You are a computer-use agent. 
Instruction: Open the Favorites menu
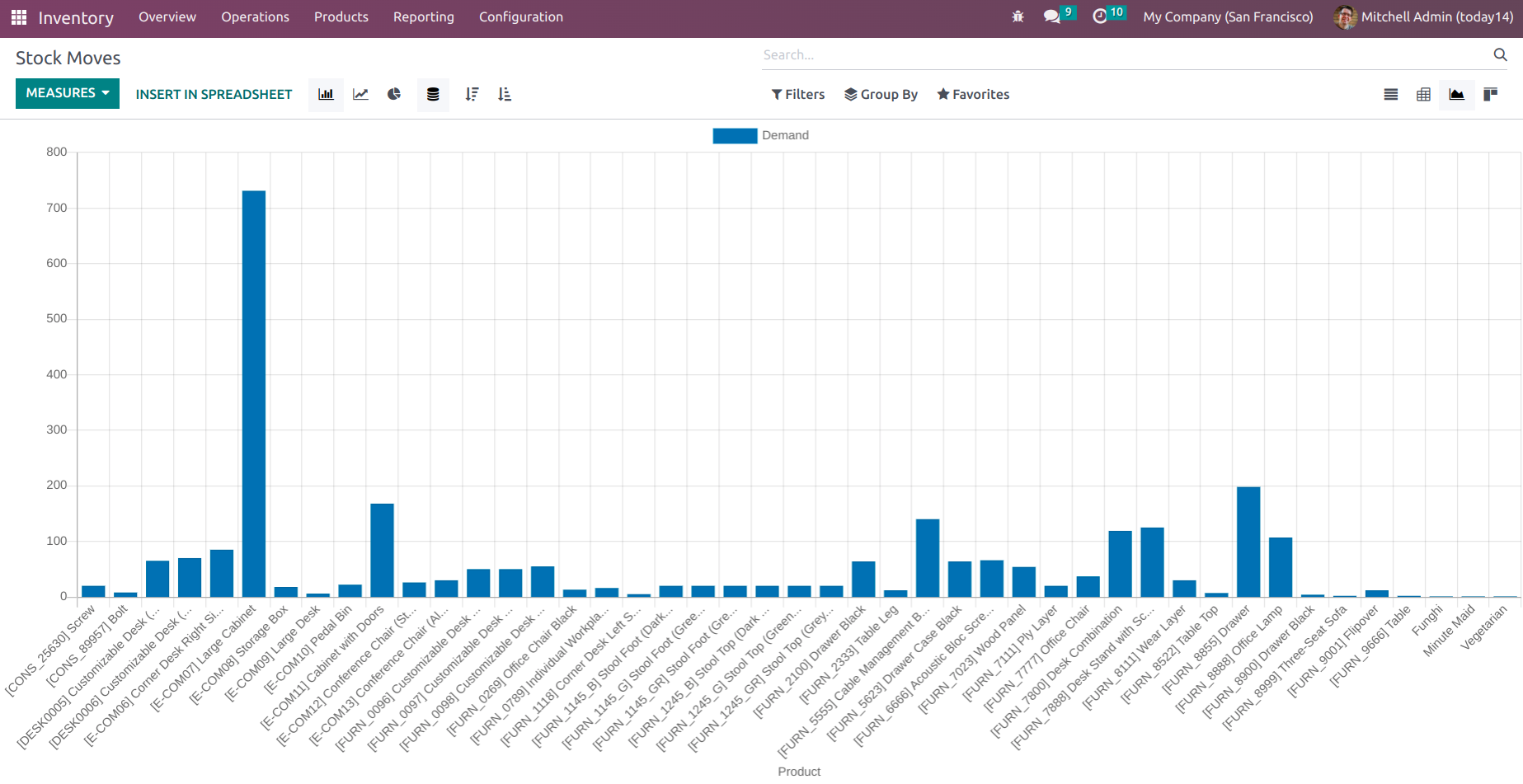973,94
